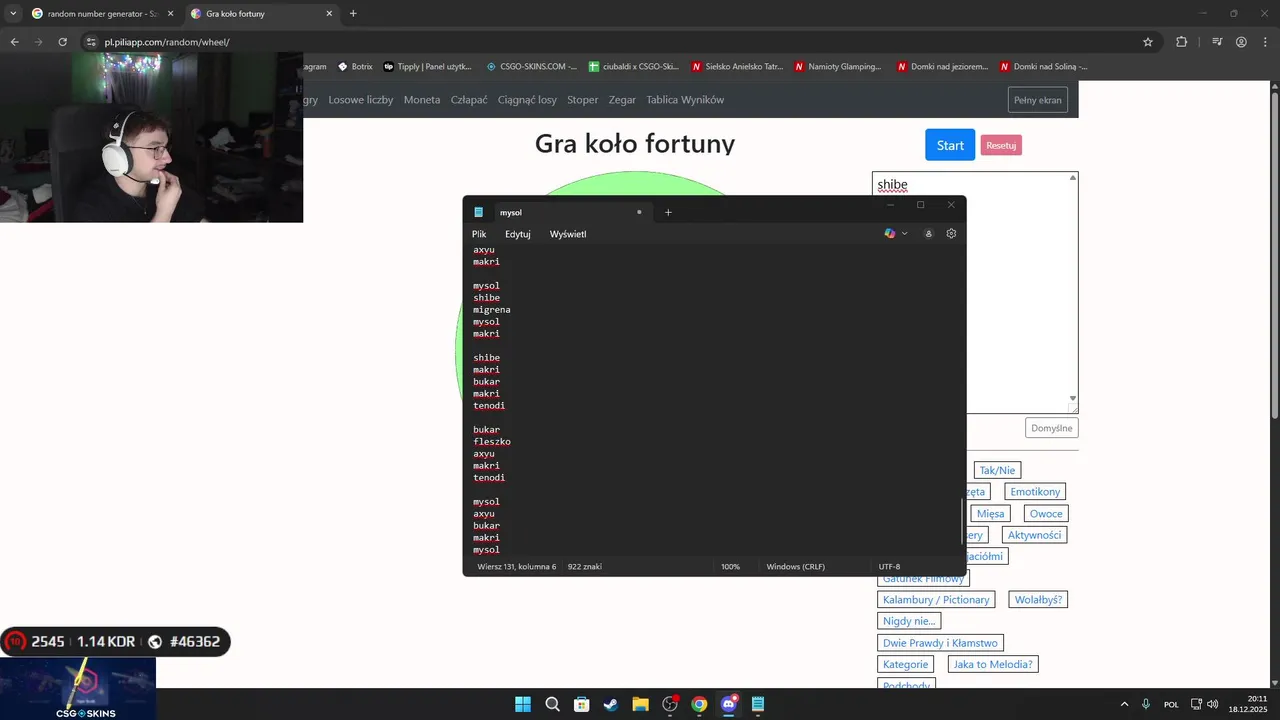Select Kalambury / Pictionary preset
This screenshot has height=720, width=1280.
coord(936,600)
